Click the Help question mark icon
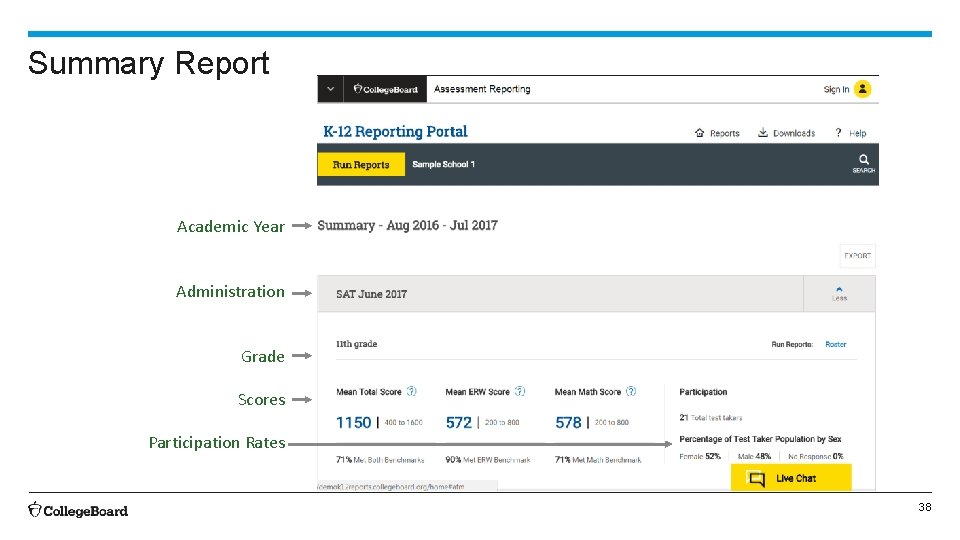This screenshot has height=540, width=960. (x=838, y=133)
